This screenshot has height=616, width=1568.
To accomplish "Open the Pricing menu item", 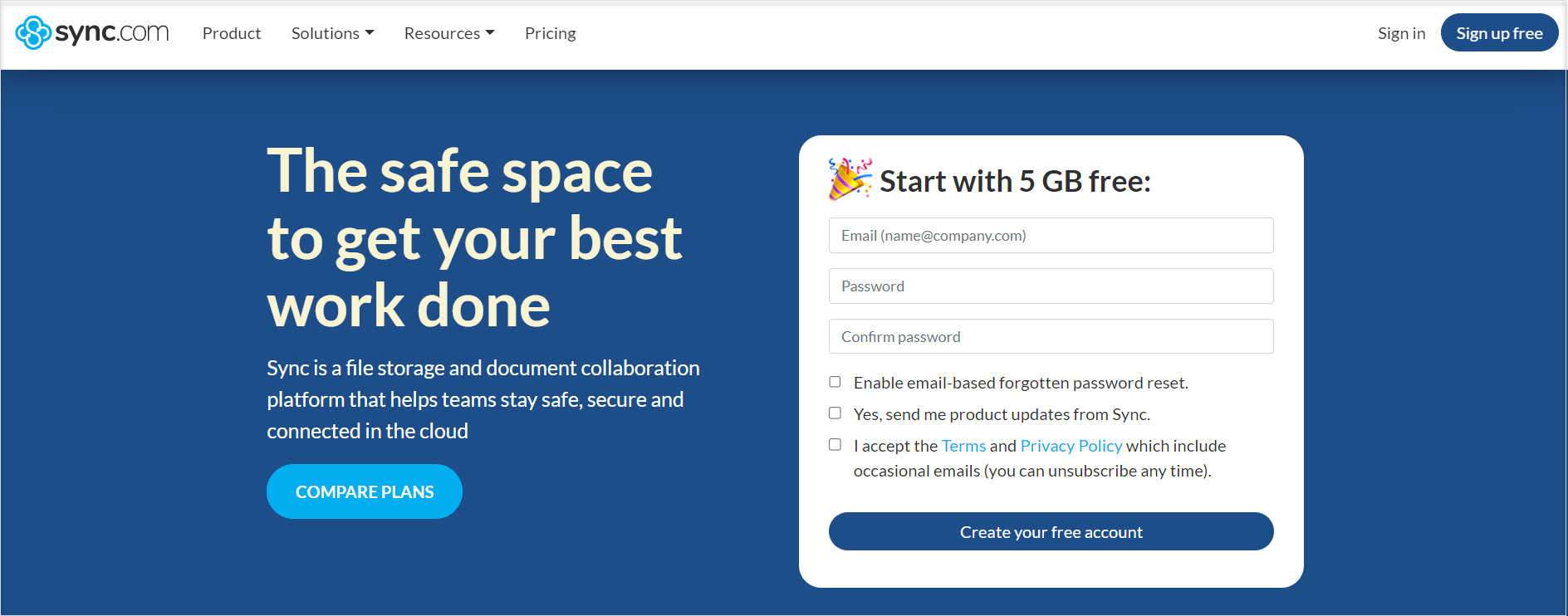I will (x=550, y=33).
